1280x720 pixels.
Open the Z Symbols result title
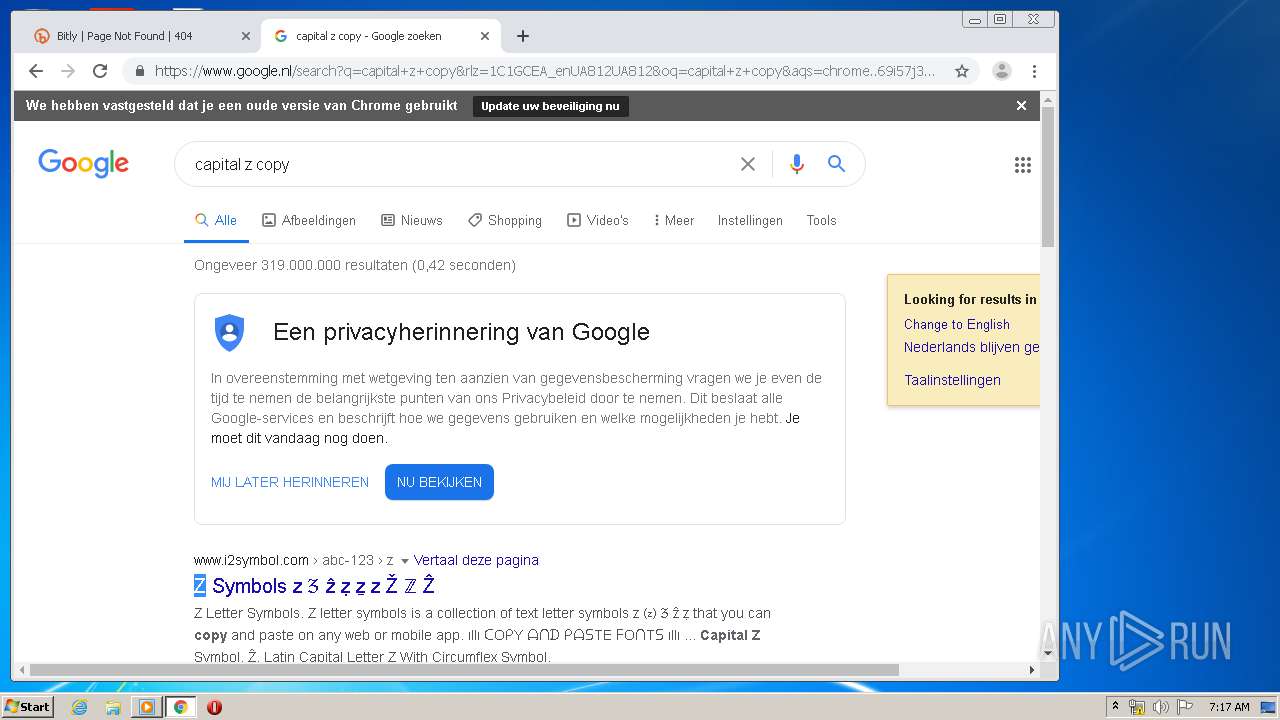[x=314, y=586]
